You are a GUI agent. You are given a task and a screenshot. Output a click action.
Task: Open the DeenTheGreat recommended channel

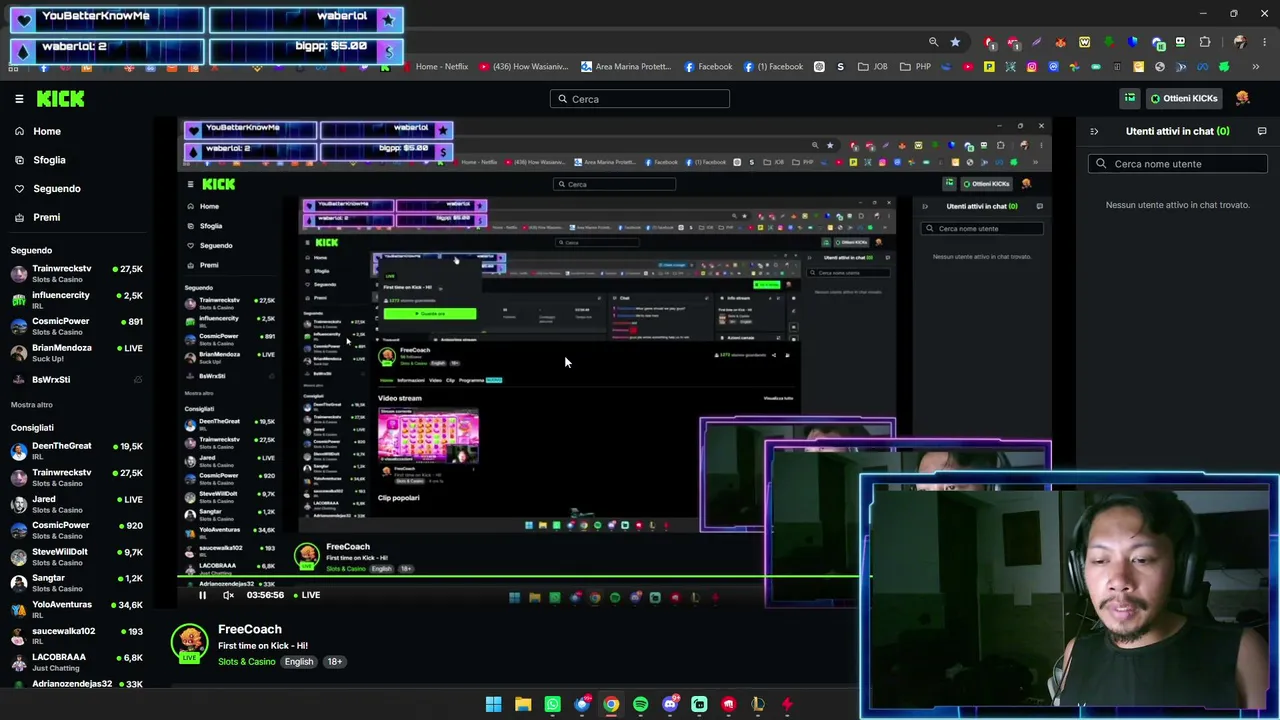point(77,451)
